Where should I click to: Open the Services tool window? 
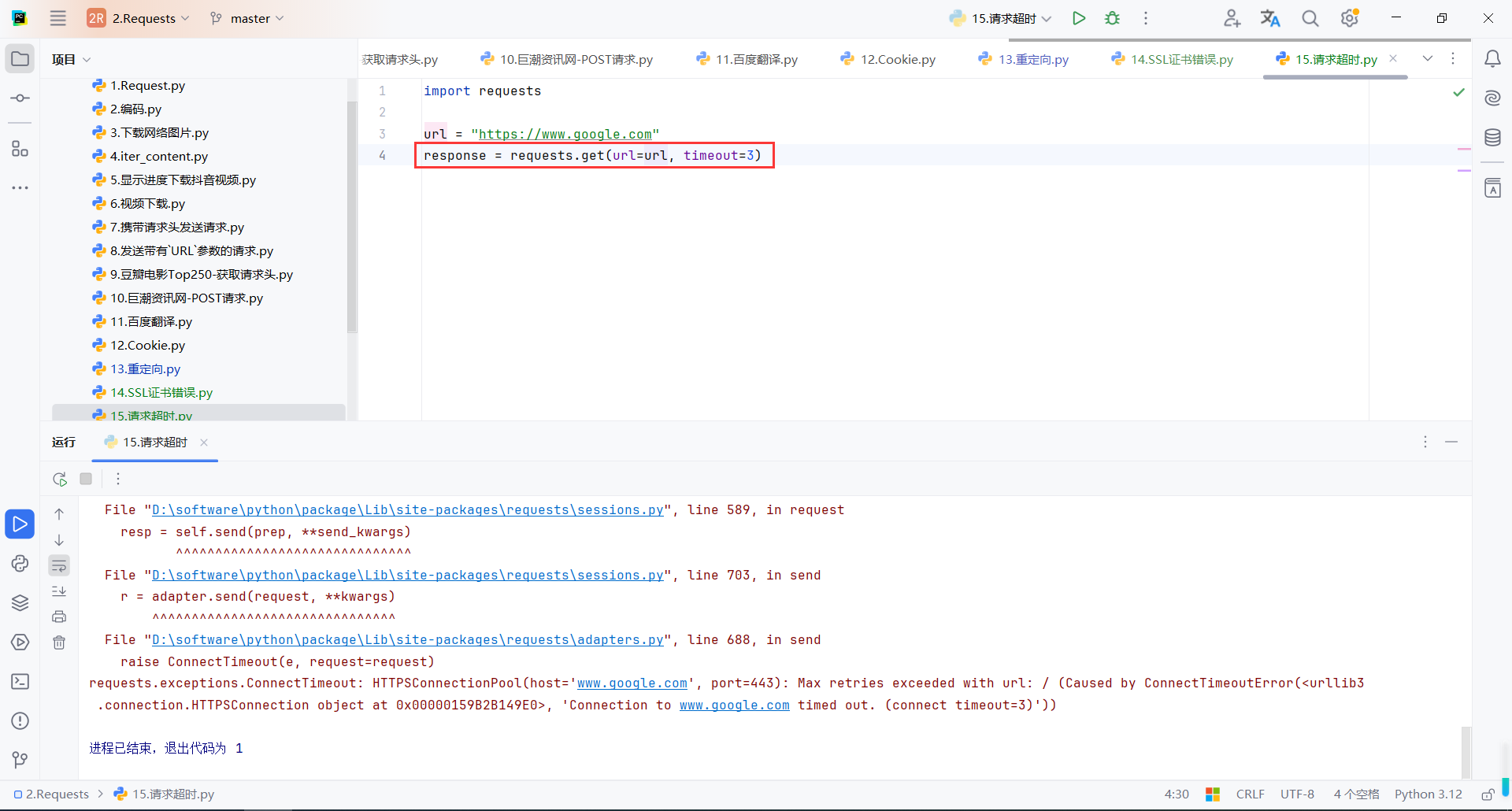20,643
